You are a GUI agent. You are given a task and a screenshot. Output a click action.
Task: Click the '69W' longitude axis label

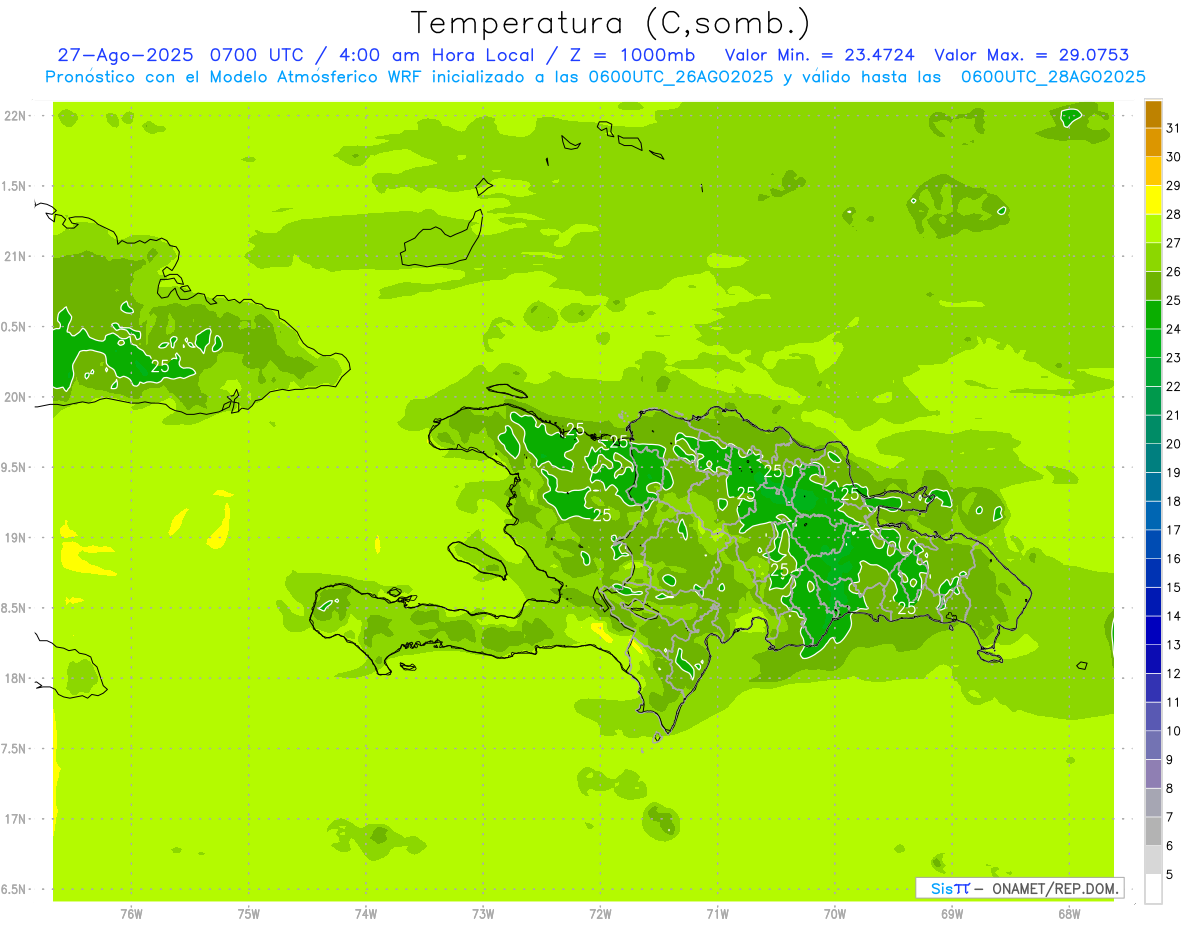952,915
